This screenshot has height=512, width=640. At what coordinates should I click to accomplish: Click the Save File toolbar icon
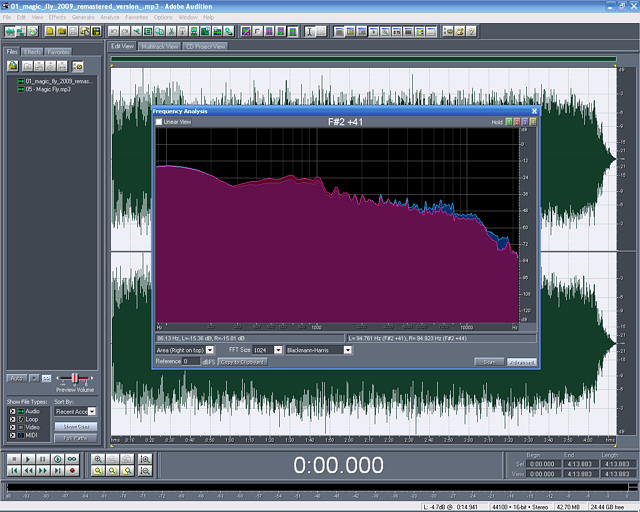[x=73, y=31]
